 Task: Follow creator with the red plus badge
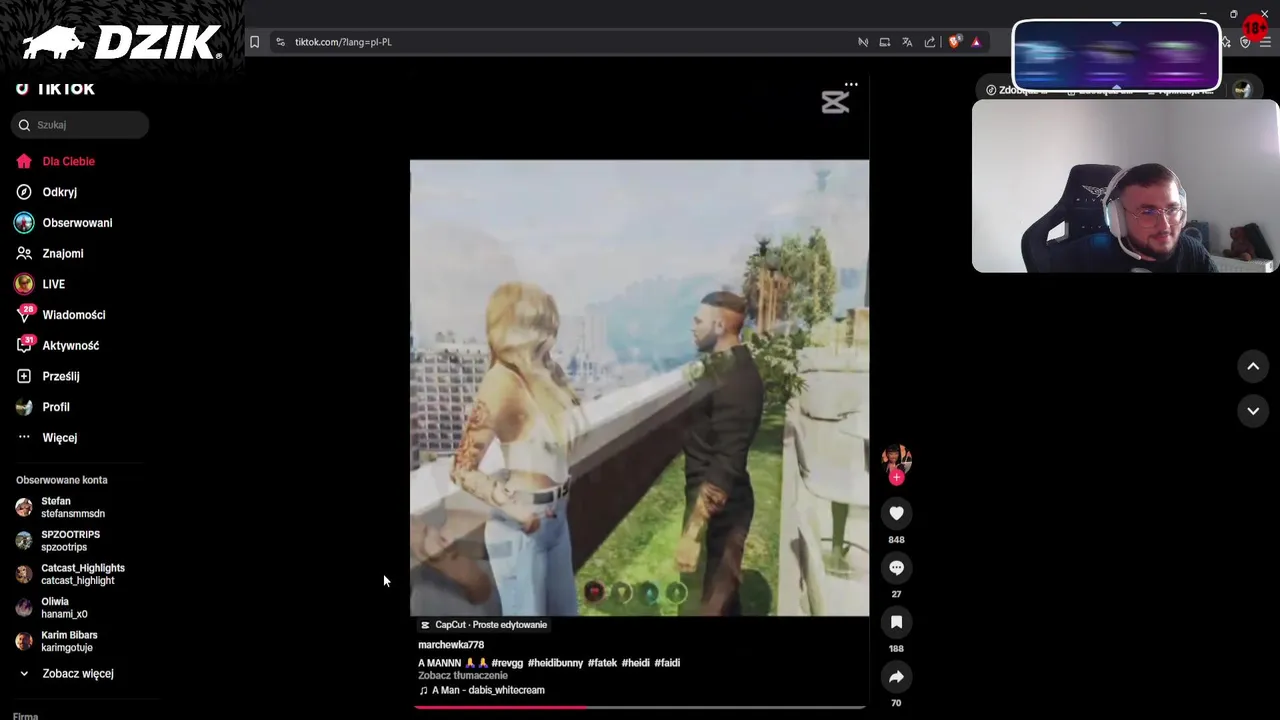[896, 478]
